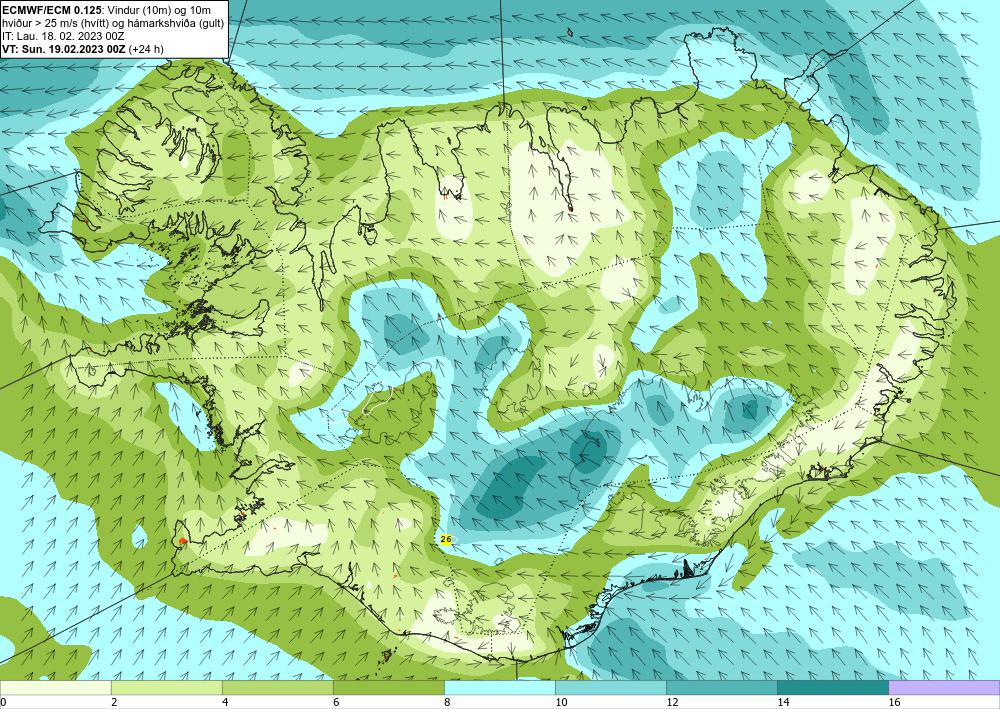The height and width of the screenshot is (709, 1000).
Task: Pick the 12–14 m/s legend swatch
Action: pyautogui.click(x=721, y=687)
